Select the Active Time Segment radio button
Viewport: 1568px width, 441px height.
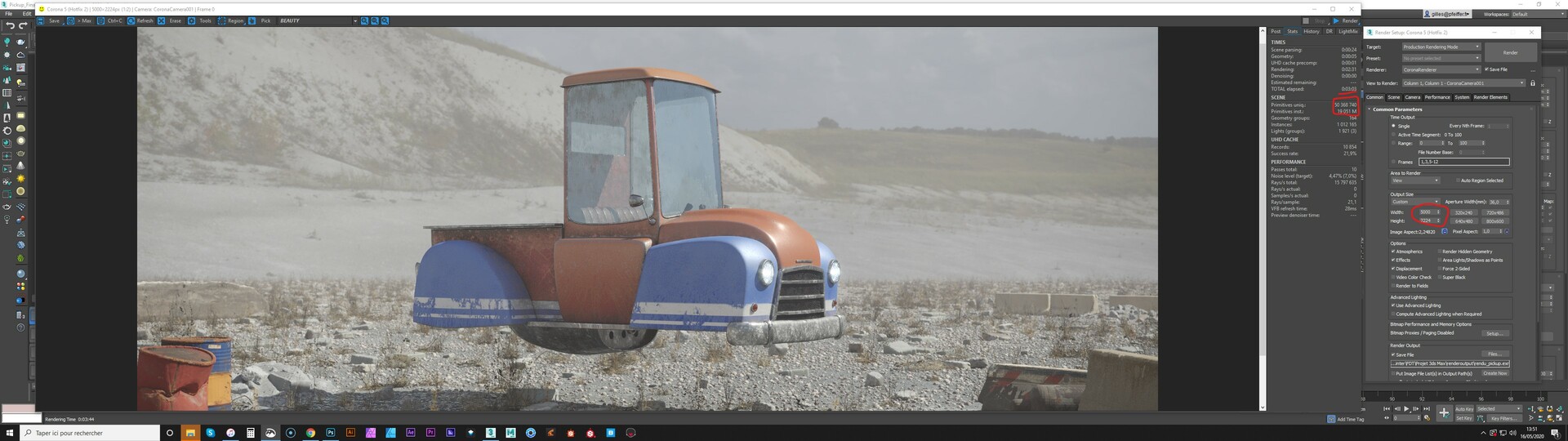click(x=1393, y=135)
